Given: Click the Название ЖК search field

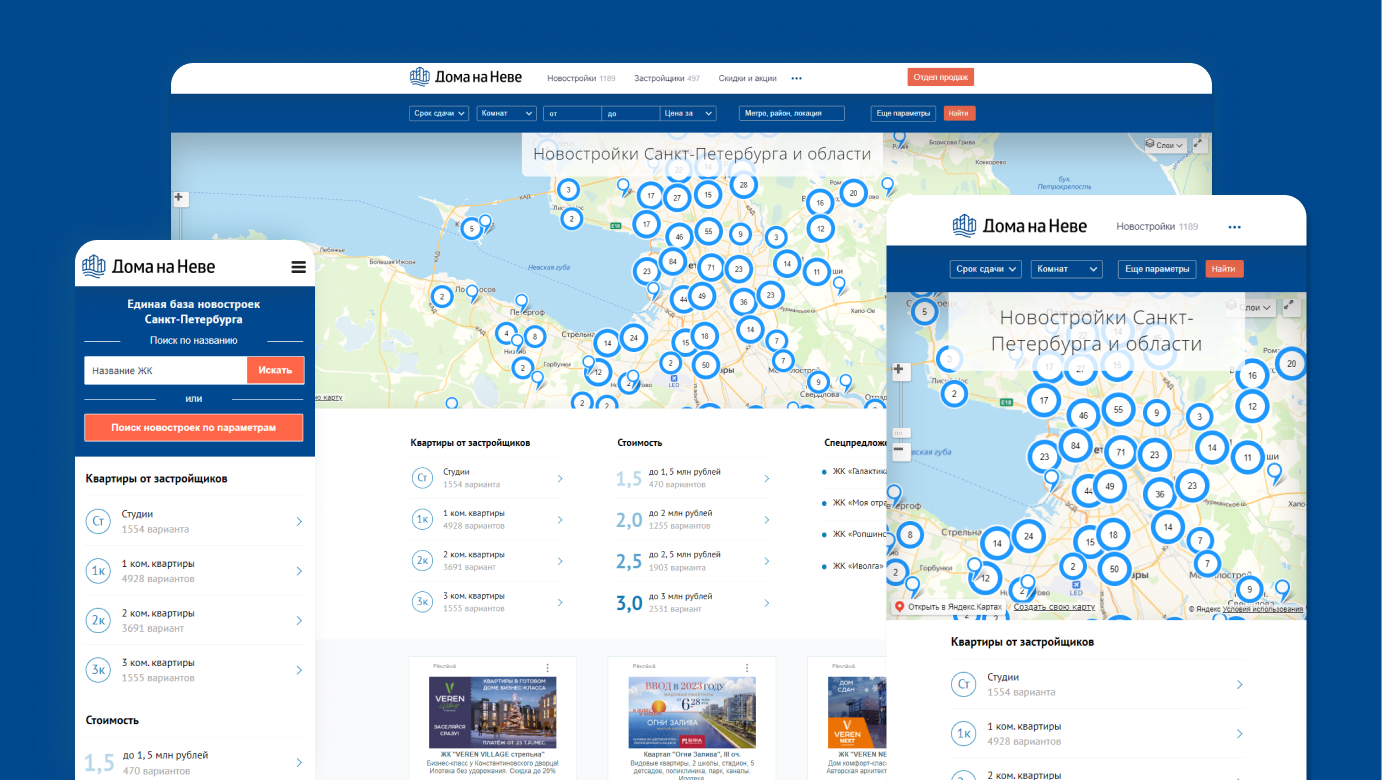Looking at the screenshot, I should point(166,370).
